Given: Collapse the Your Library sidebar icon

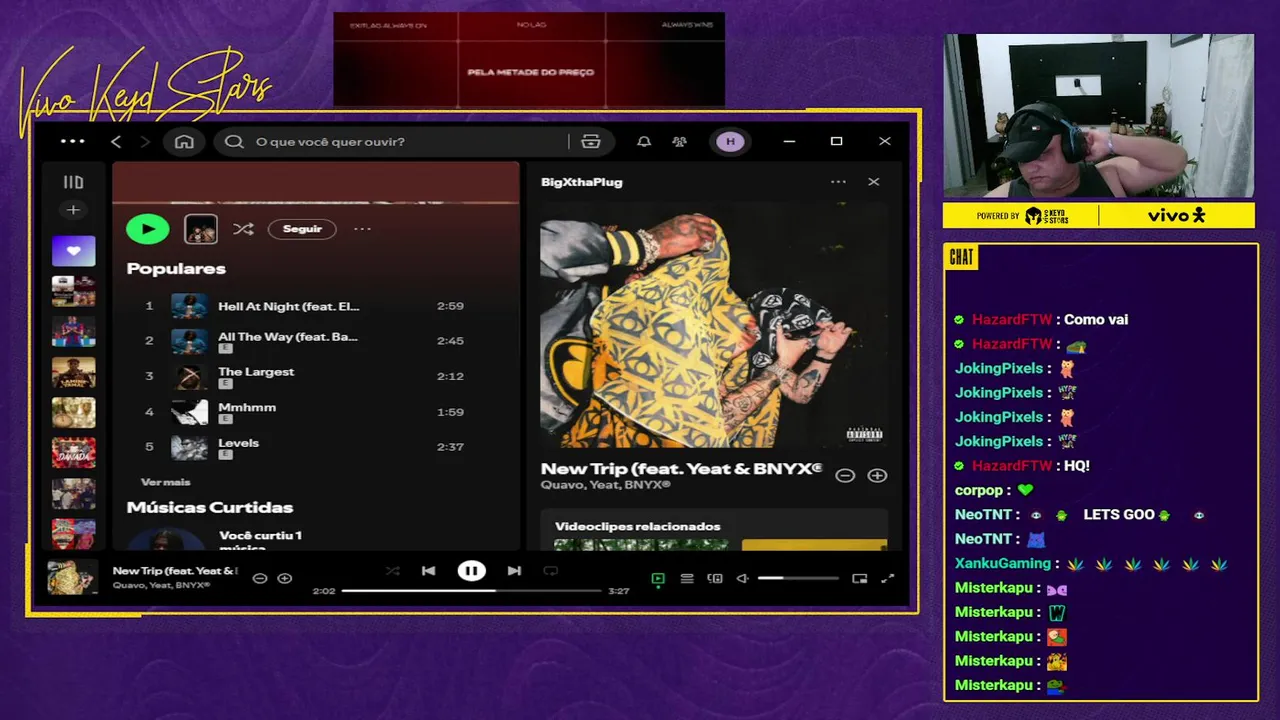Looking at the screenshot, I should (x=73, y=182).
